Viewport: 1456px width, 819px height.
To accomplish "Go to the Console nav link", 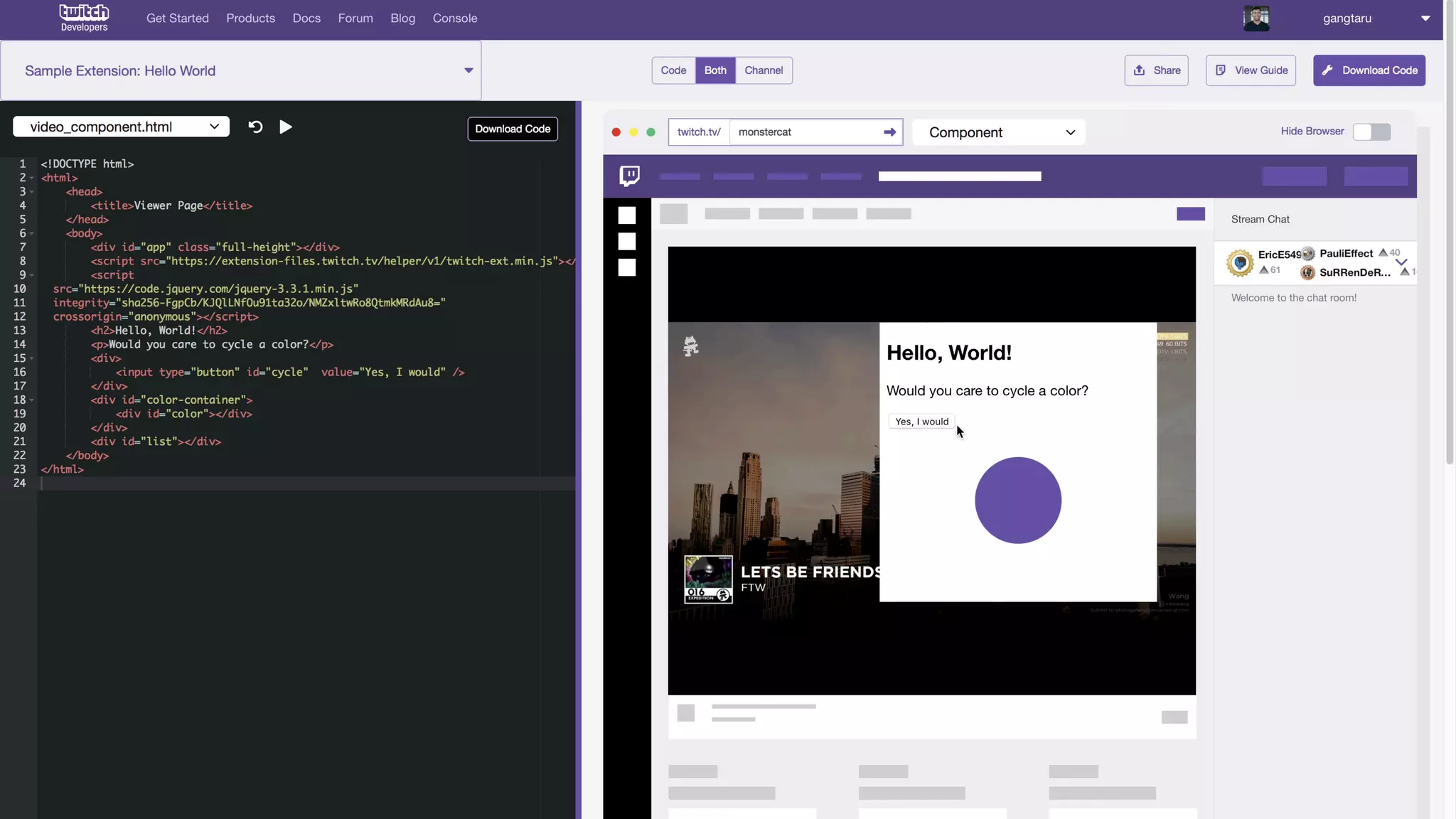I will [x=455, y=18].
